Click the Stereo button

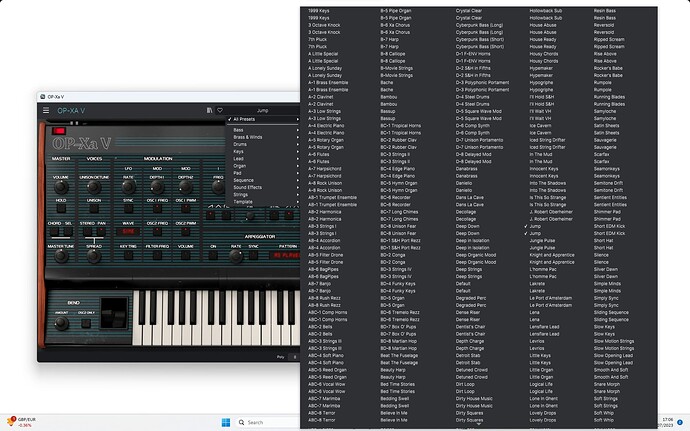point(88,232)
